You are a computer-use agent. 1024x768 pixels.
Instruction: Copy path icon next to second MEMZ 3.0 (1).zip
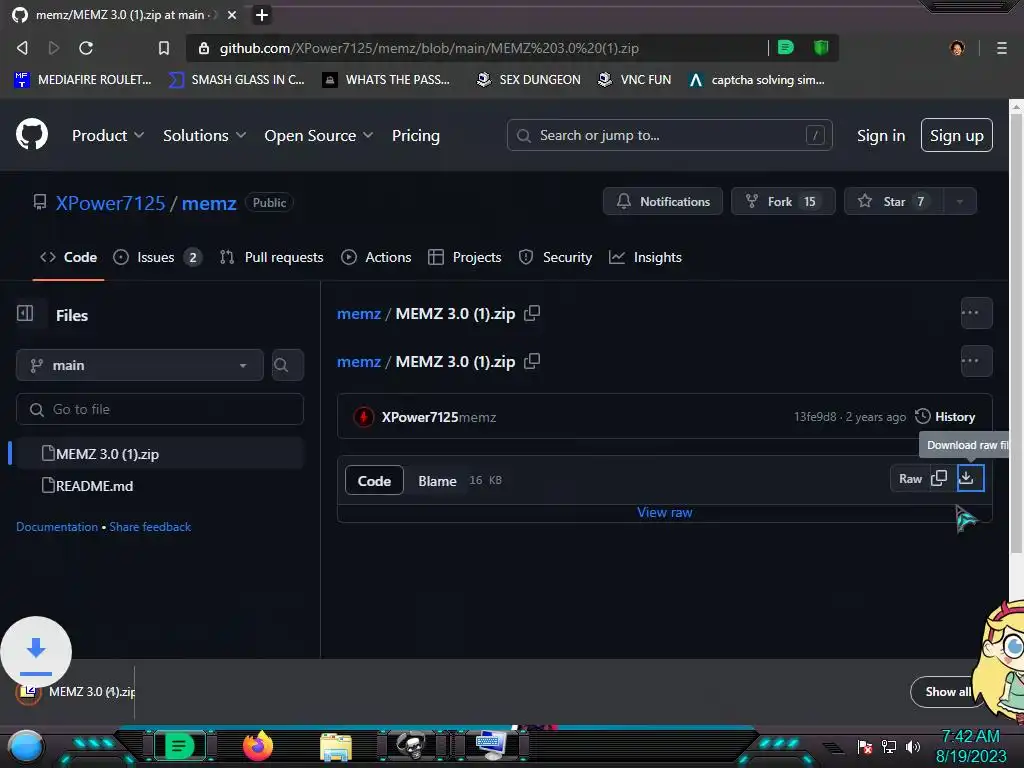pyautogui.click(x=532, y=360)
